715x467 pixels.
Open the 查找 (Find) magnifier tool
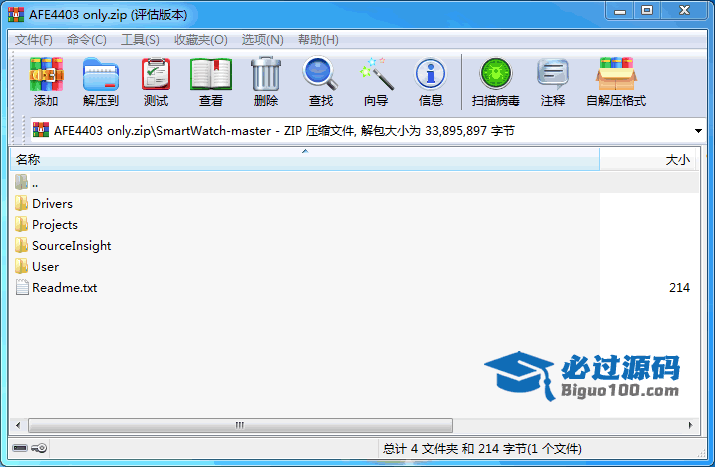click(x=320, y=73)
